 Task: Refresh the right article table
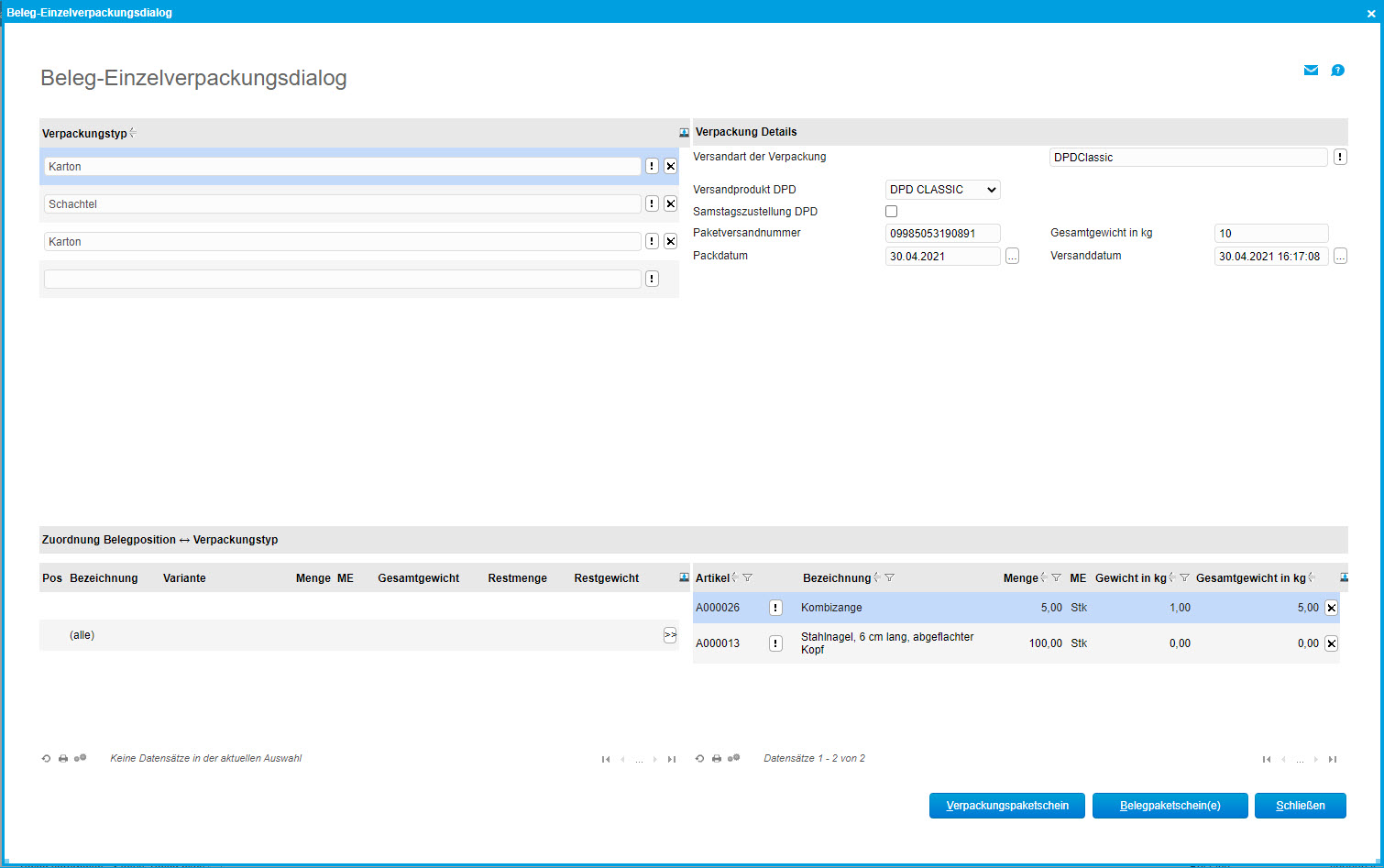tap(699, 759)
